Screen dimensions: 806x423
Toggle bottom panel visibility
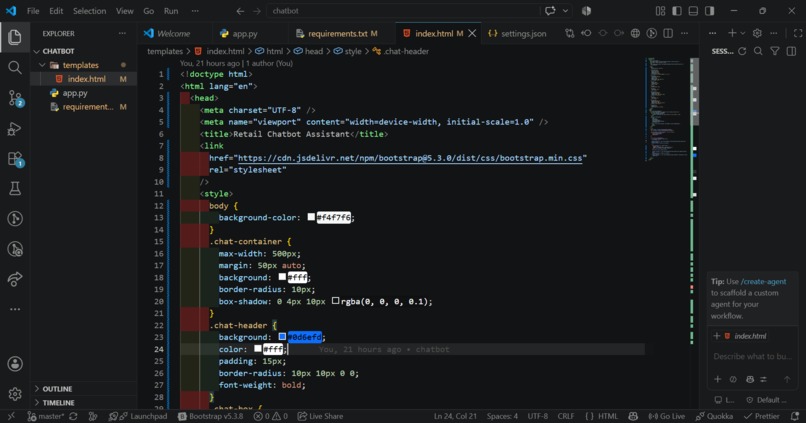click(693, 11)
